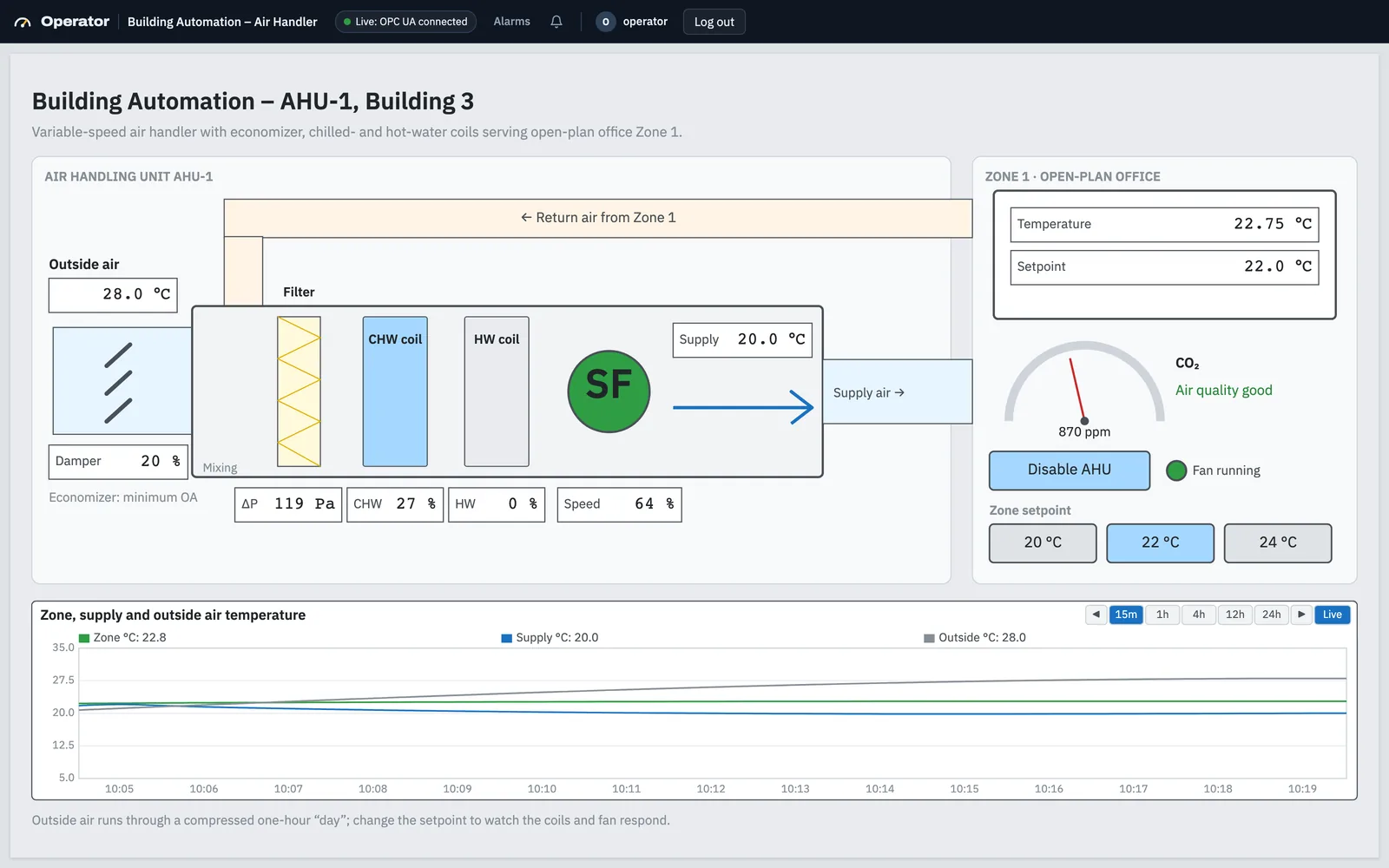Viewport: 1389px width, 868px height.
Task: Select the CHW coil block
Action: [395, 391]
